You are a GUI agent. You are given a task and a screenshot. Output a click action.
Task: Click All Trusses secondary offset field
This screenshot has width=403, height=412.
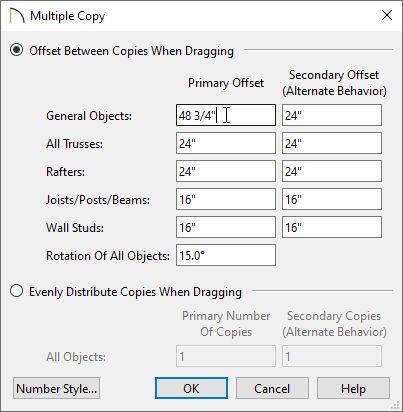coord(332,143)
